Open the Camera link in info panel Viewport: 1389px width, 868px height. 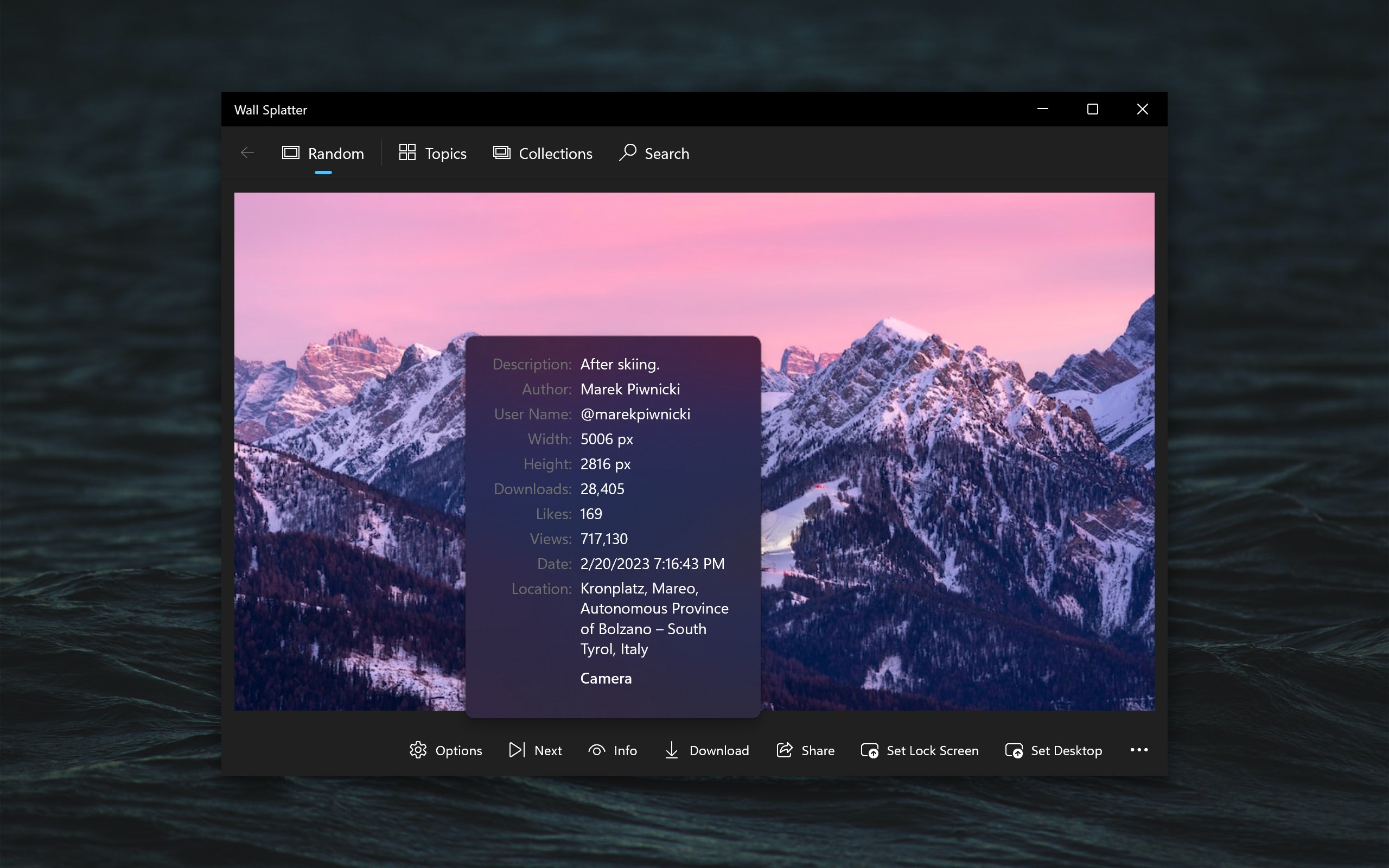(606, 678)
